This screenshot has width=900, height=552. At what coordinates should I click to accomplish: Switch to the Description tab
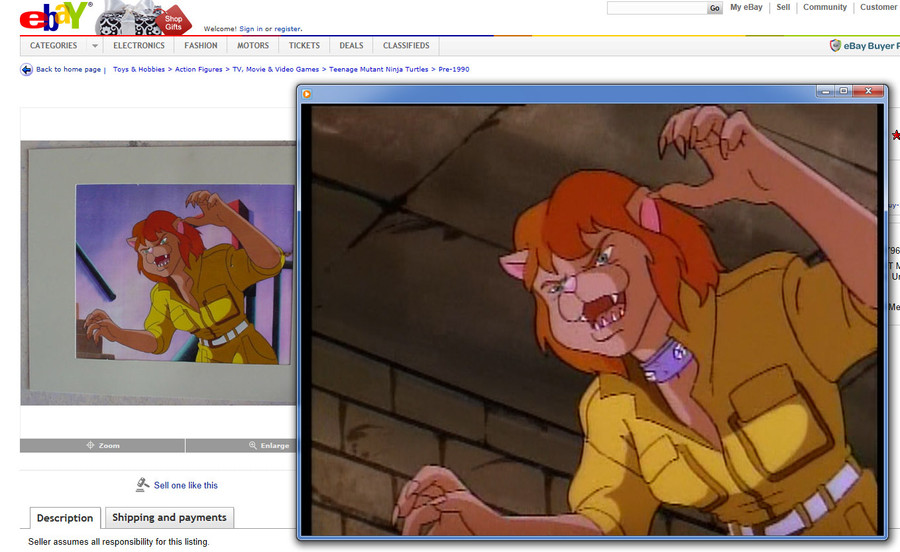pyautogui.click(x=65, y=518)
